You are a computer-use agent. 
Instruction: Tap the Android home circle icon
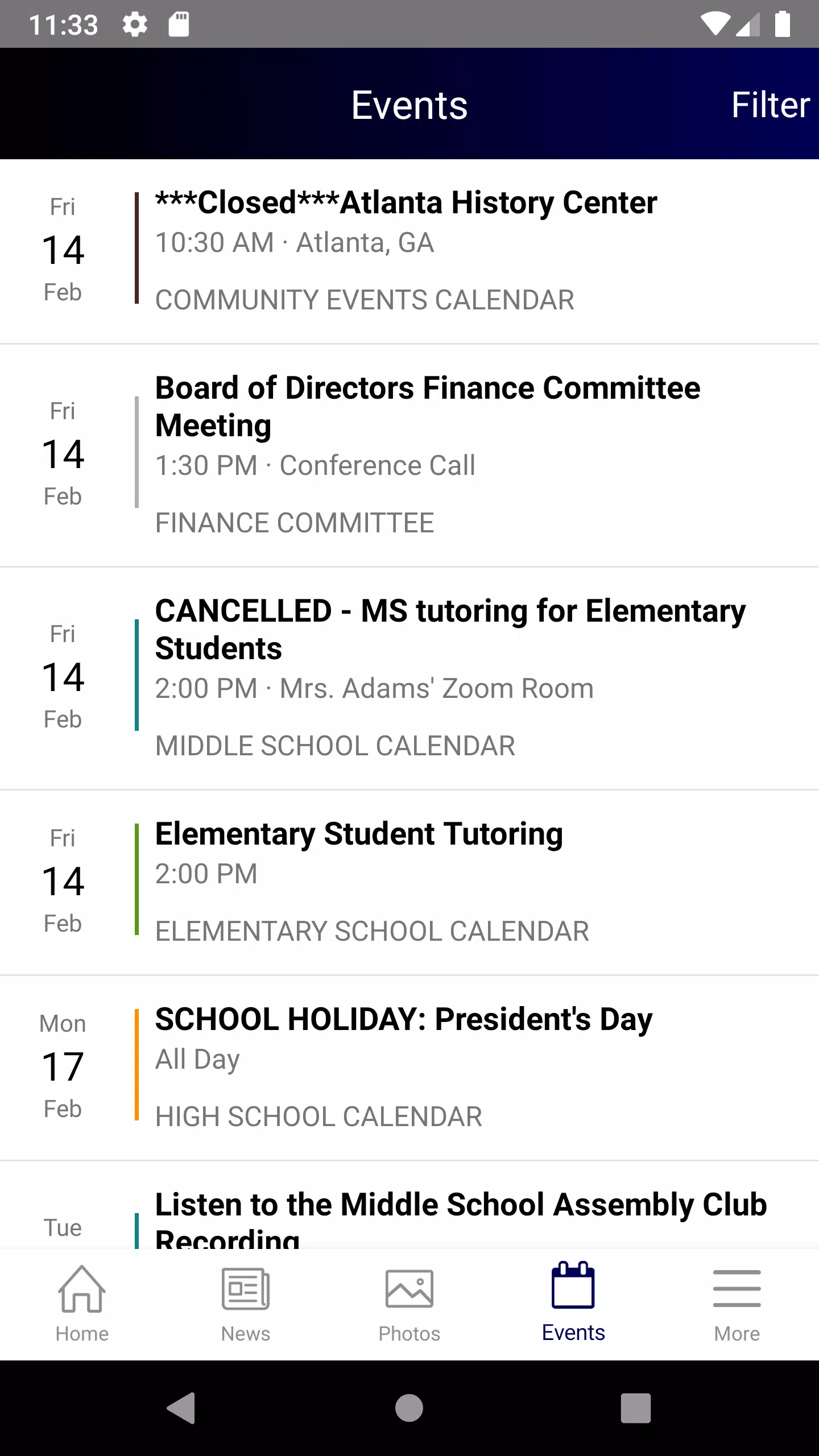409,1408
